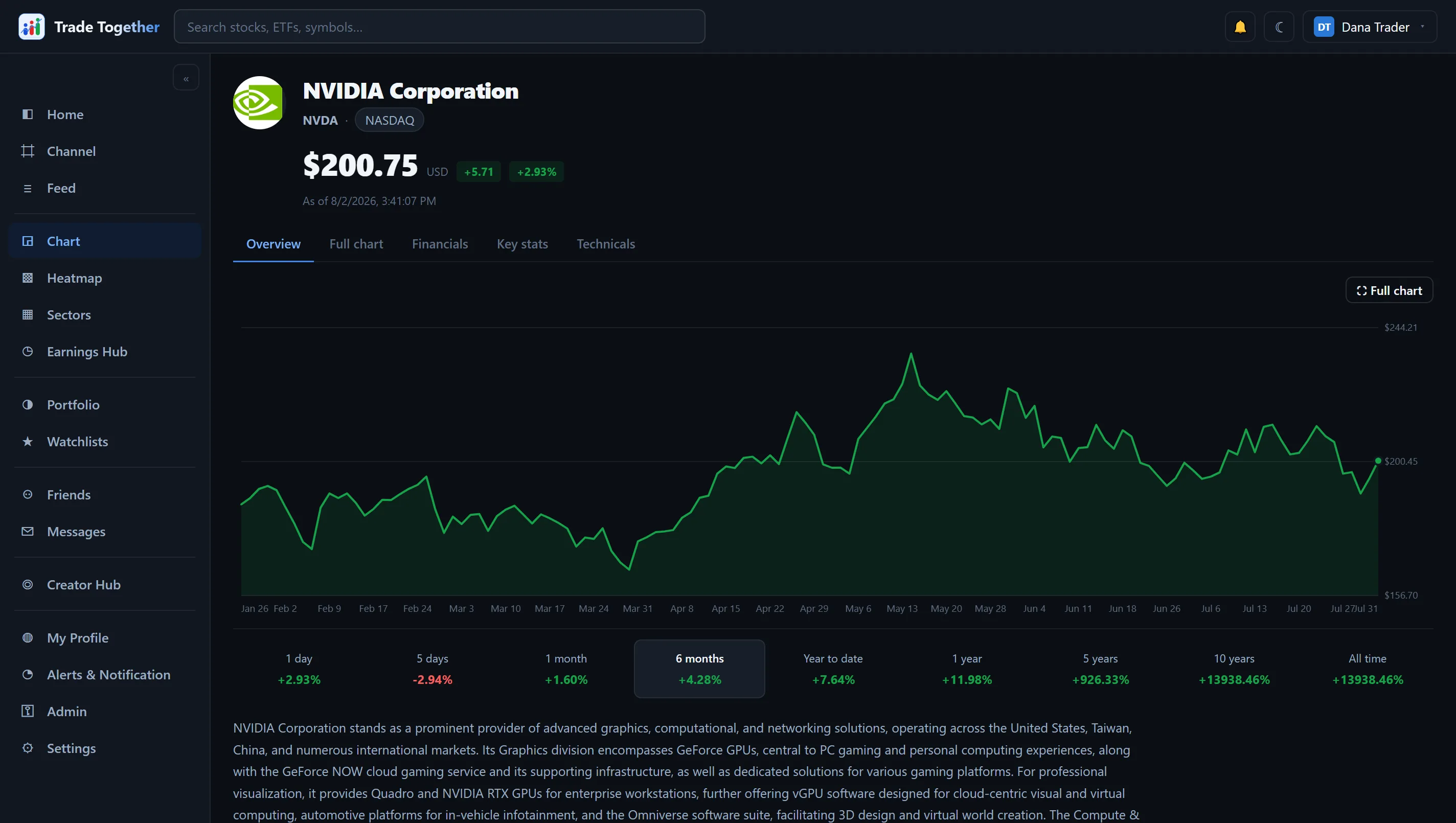Click the My Profile globe icon

pos(27,637)
